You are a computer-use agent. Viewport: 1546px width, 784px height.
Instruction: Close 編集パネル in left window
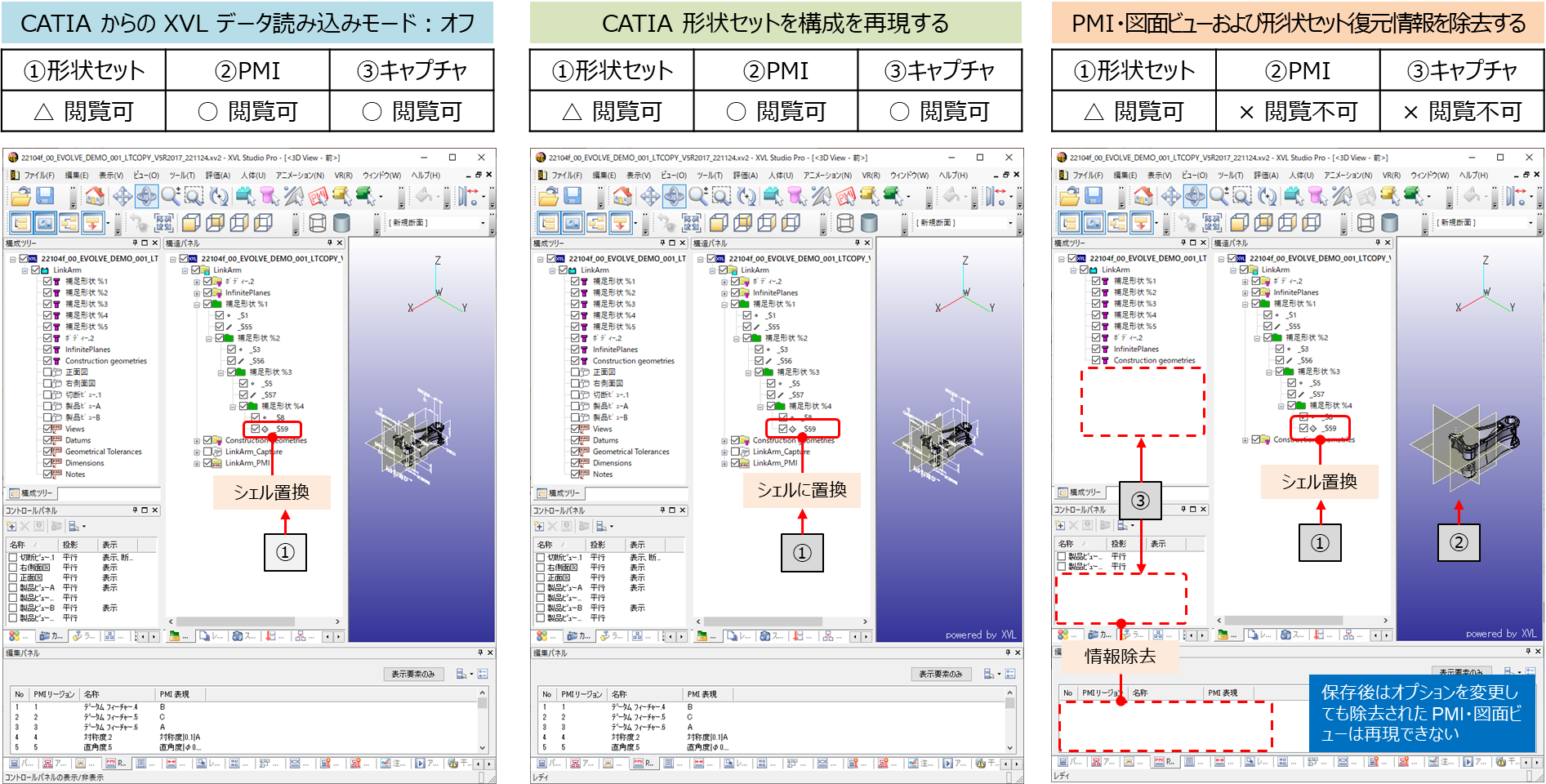tap(490, 653)
